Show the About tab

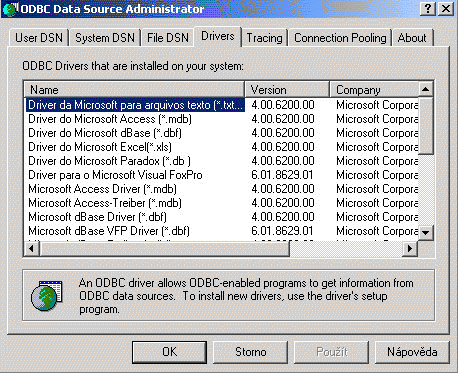pyautogui.click(x=412, y=38)
